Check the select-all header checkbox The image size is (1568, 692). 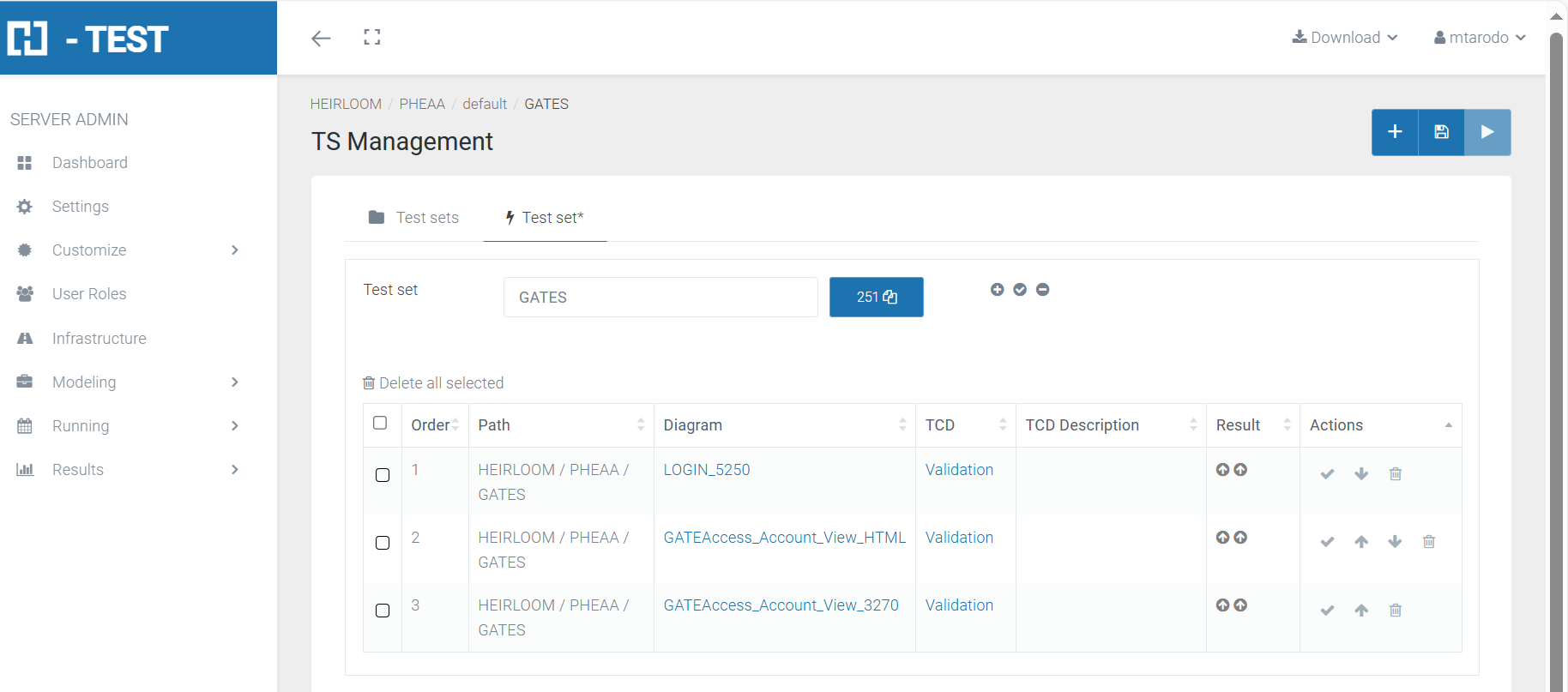point(380,423)
